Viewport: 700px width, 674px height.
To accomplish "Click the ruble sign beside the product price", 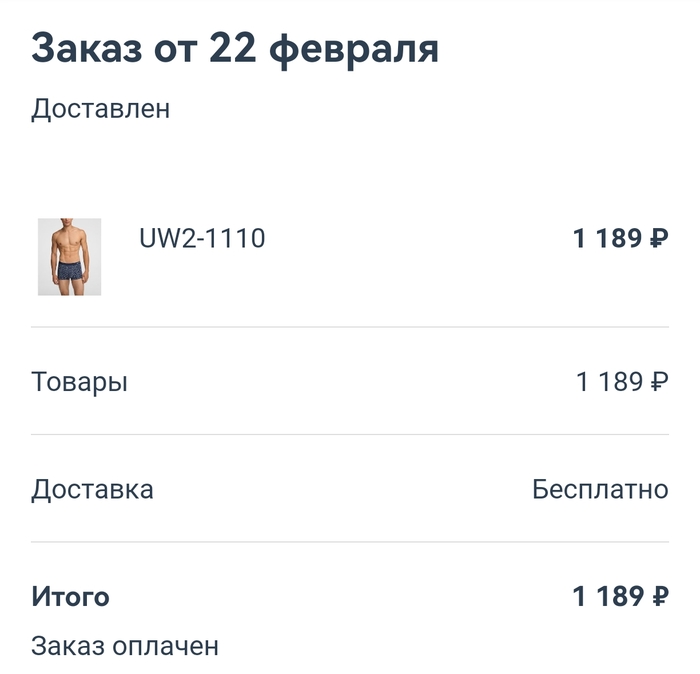I will point(659,238).
